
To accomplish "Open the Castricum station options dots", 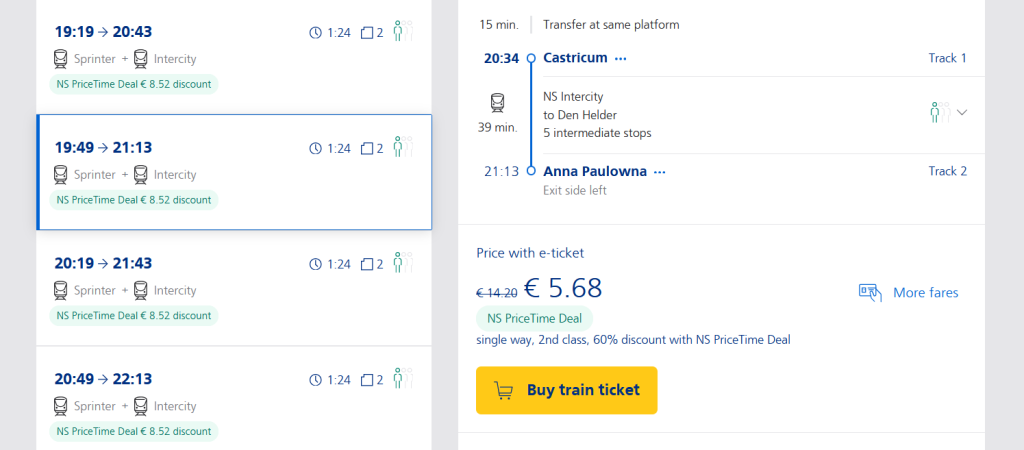I will [x=621, y=59].
